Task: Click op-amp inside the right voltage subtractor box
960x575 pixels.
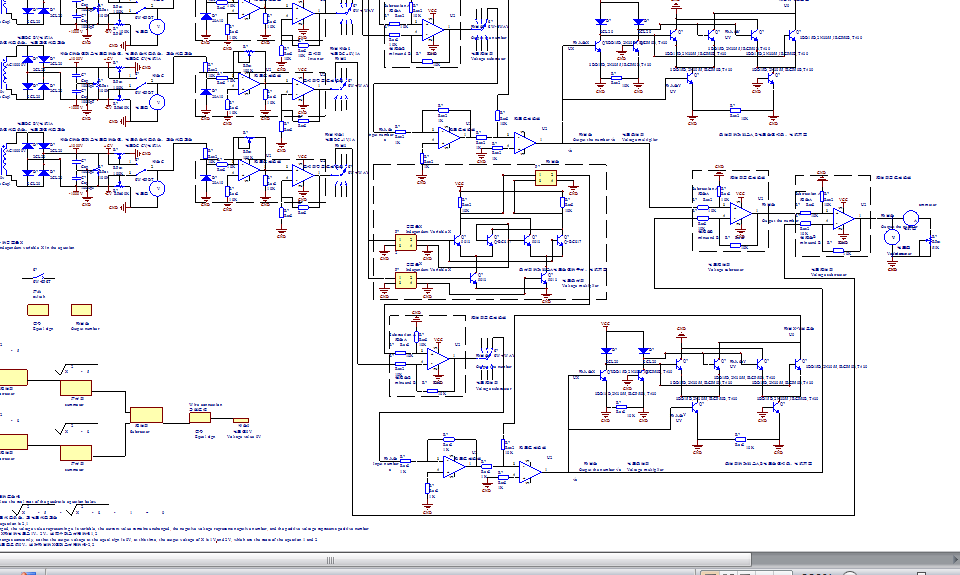Action: pos(843,217)
